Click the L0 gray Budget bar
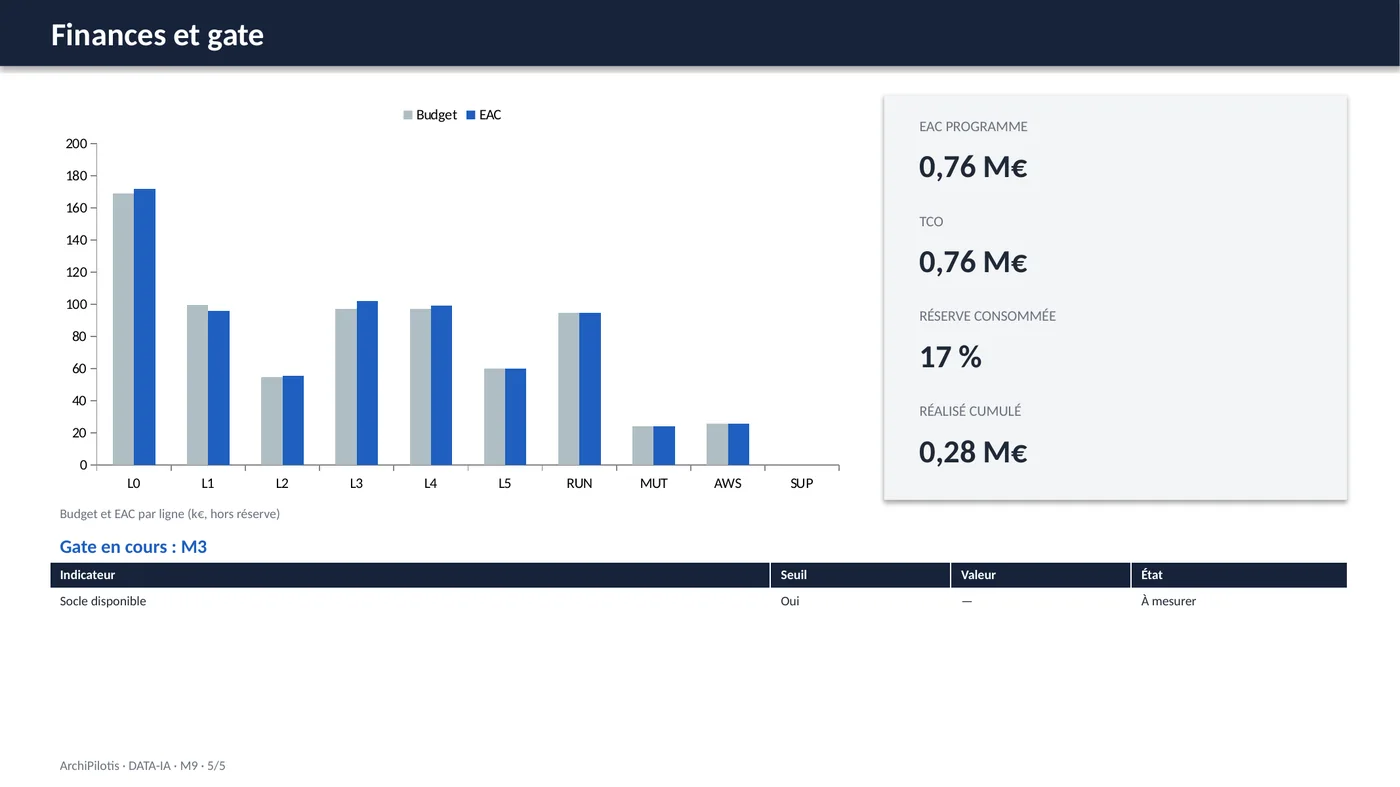The width and height of the screenshot is (1400, 787). 123,329
